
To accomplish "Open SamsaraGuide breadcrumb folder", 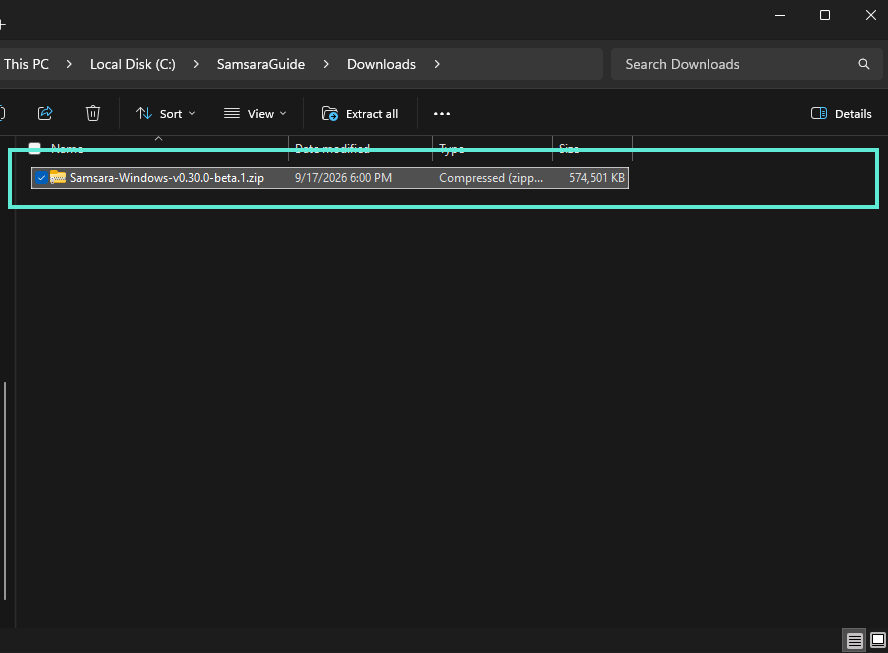I will pos(261,64).
